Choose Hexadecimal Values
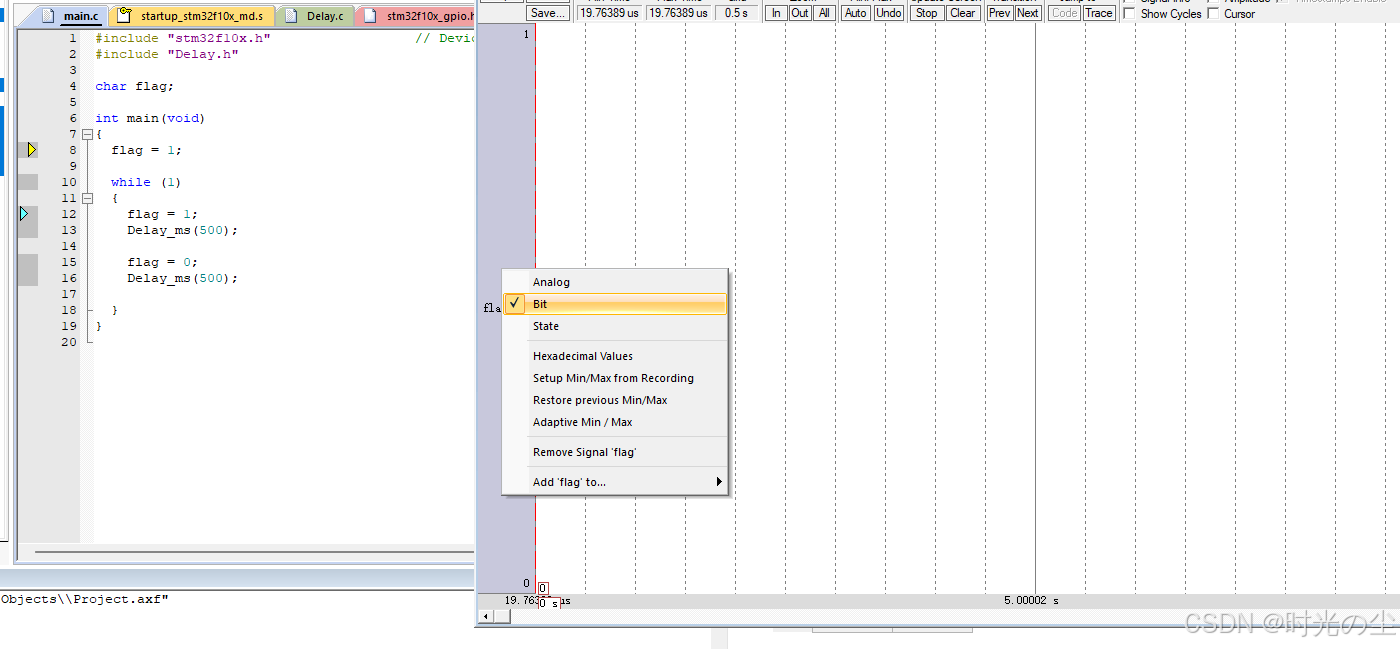This screenshot has height=649, width=1400. (615, 356)
